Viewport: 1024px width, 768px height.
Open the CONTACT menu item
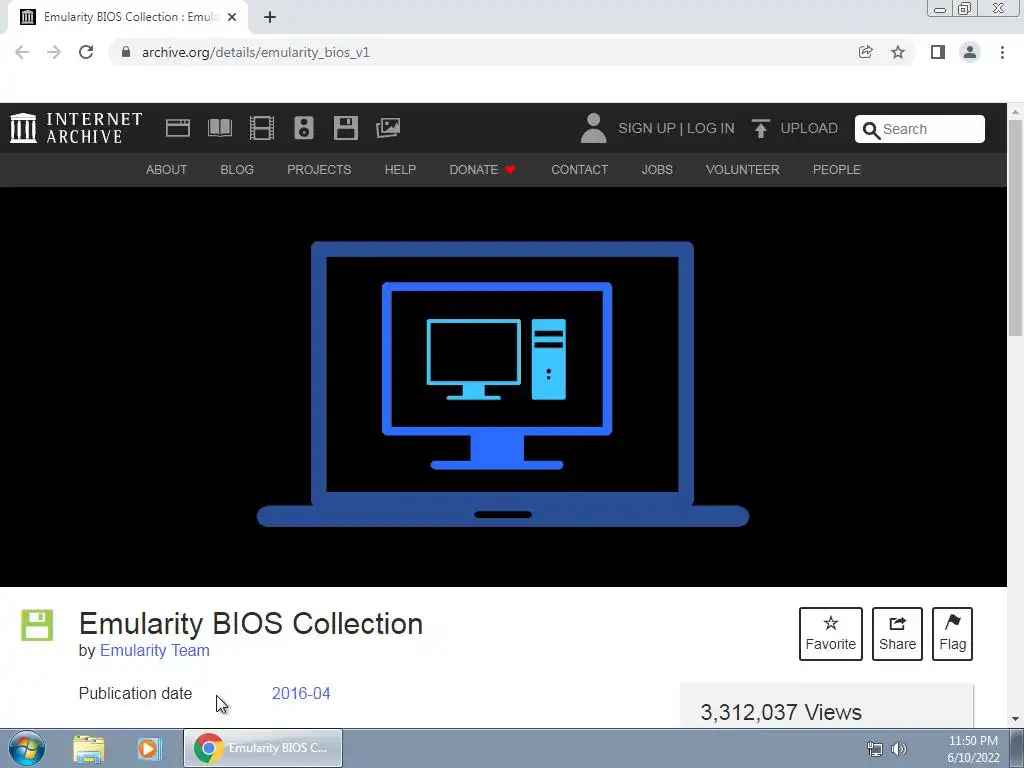[x=579, y=170]
